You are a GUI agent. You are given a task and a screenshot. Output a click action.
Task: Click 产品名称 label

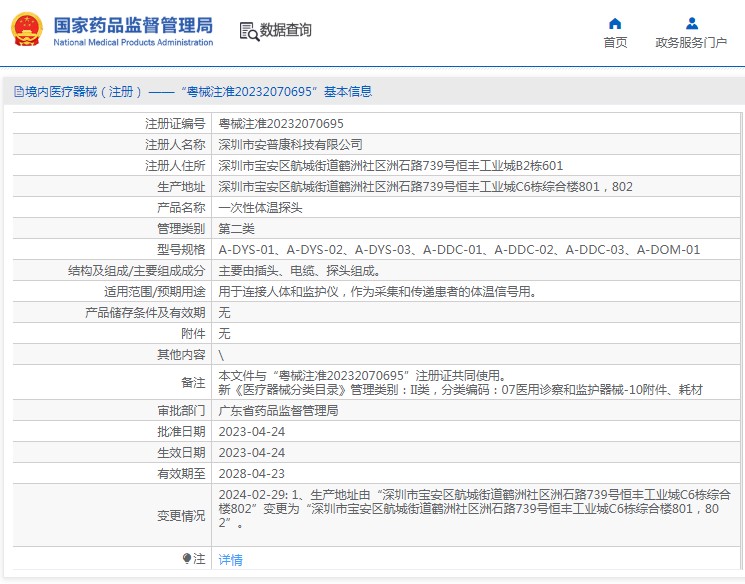click(x=181, y=208)
